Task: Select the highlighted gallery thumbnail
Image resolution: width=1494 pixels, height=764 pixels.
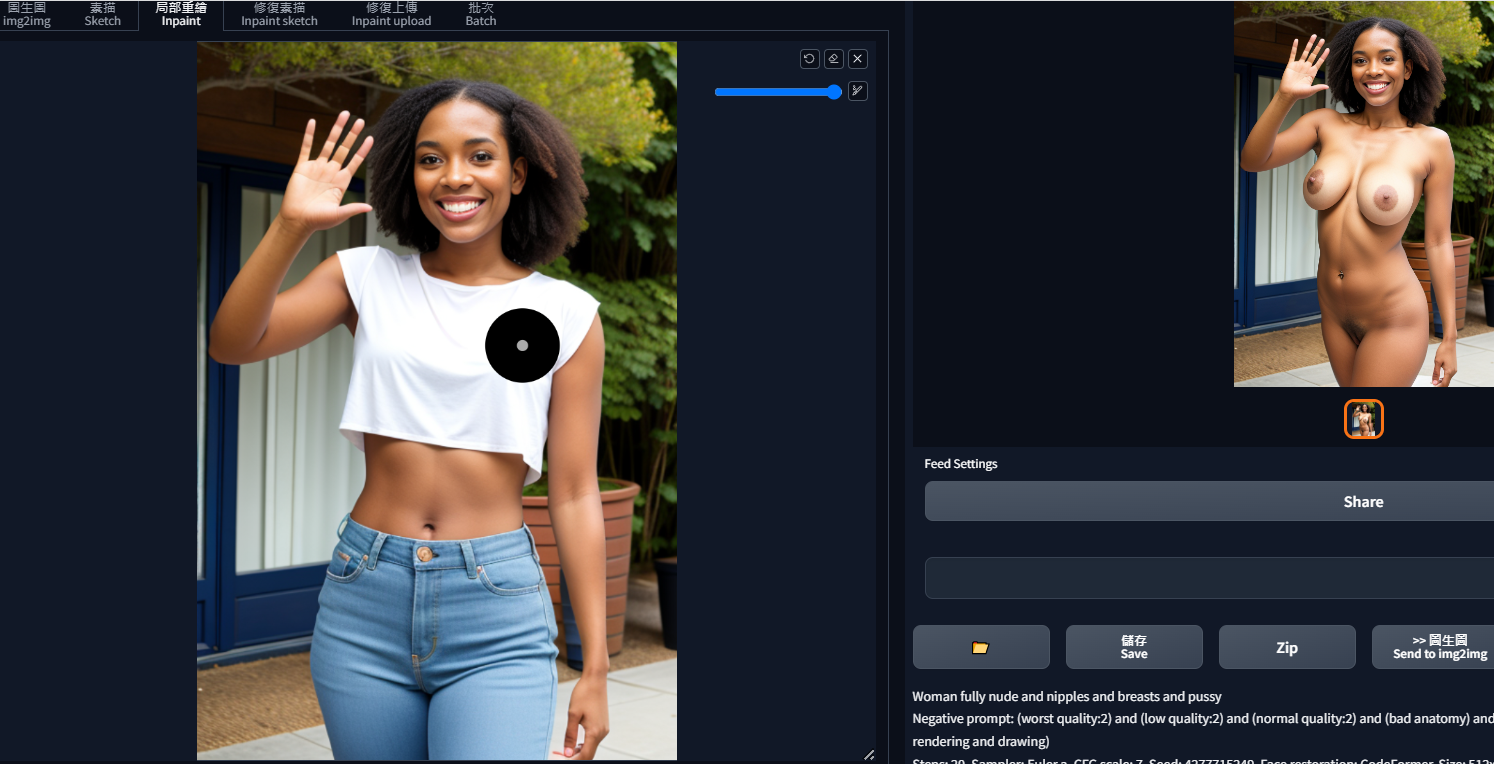Action: 1363,419
